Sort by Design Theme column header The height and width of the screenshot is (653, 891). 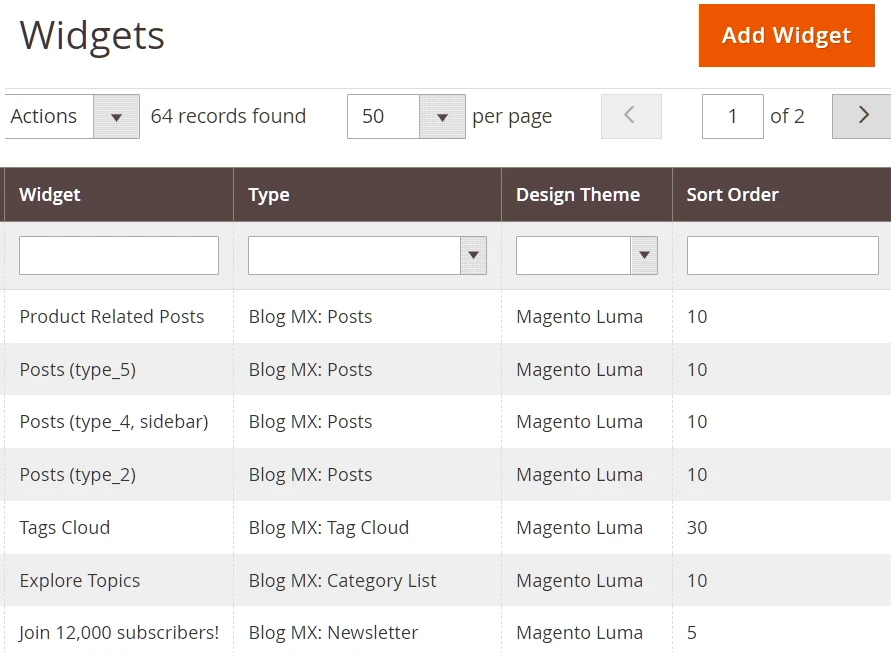[x=578, y=195]
